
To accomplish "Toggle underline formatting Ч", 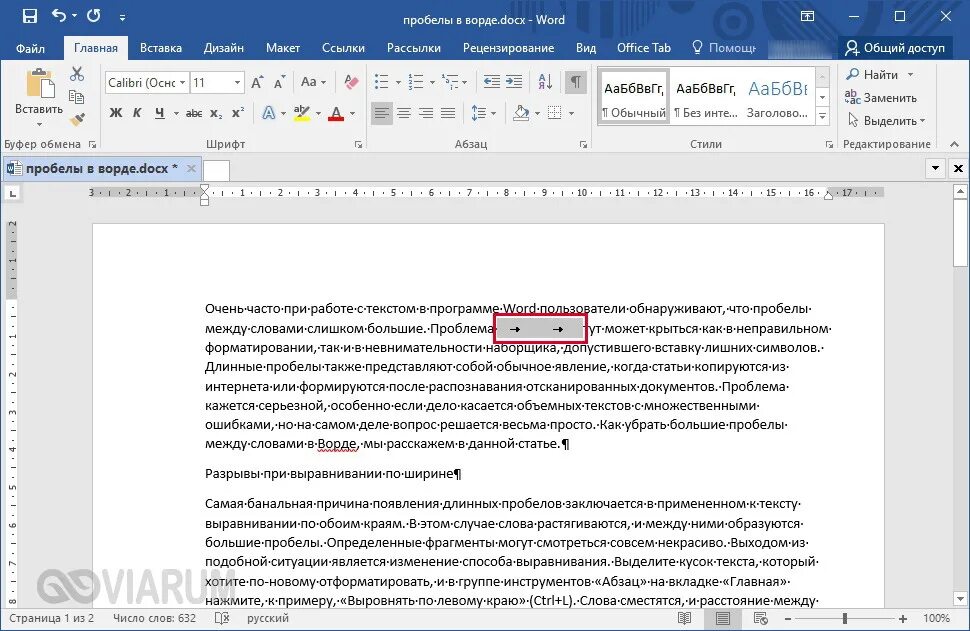I will pyautogui.click(x=160, y=113).
